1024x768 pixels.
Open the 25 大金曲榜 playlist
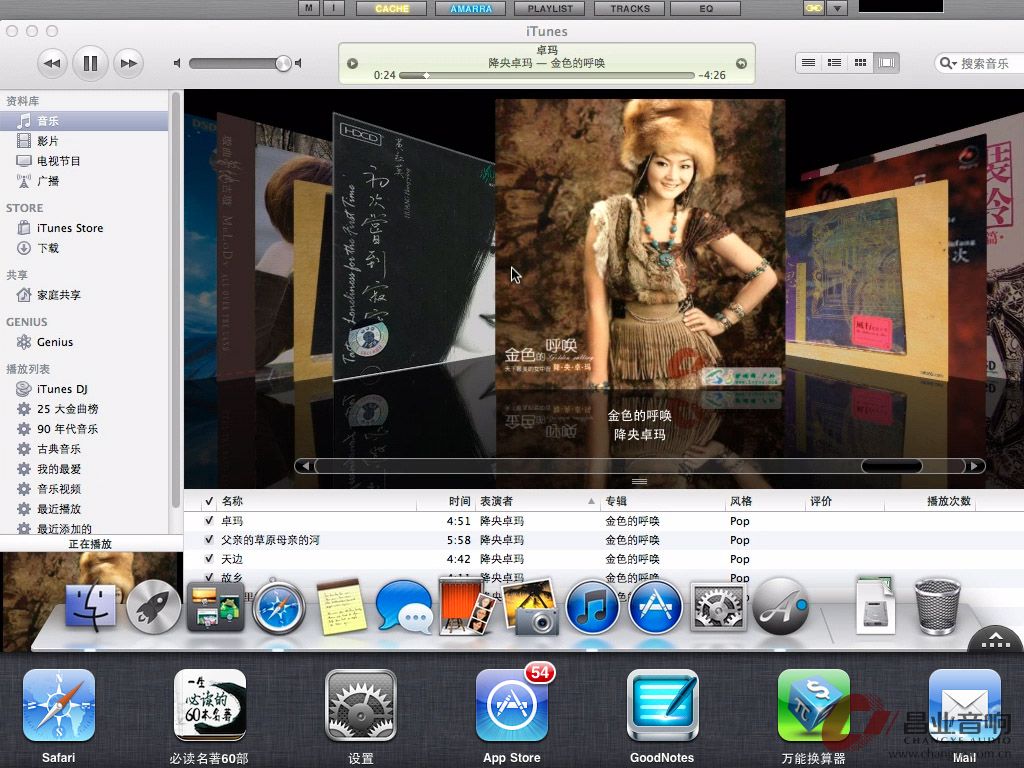click(84, 409)
